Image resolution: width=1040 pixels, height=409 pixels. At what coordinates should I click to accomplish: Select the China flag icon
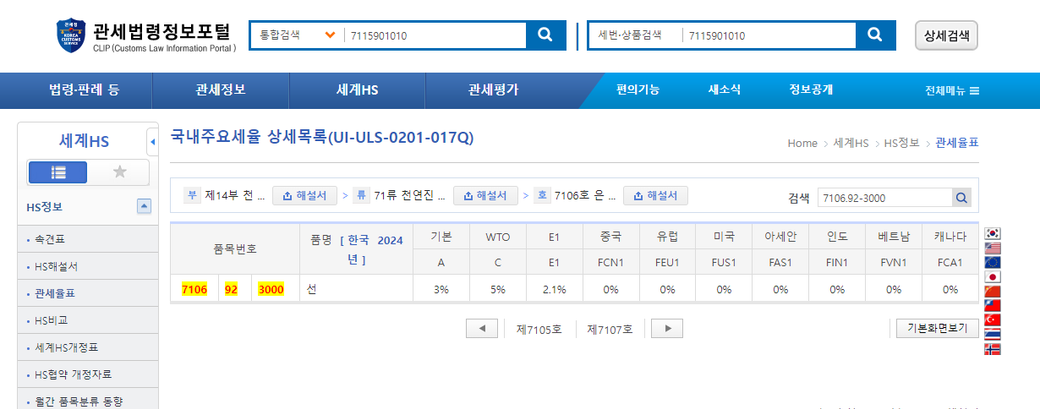pos(993,291)
